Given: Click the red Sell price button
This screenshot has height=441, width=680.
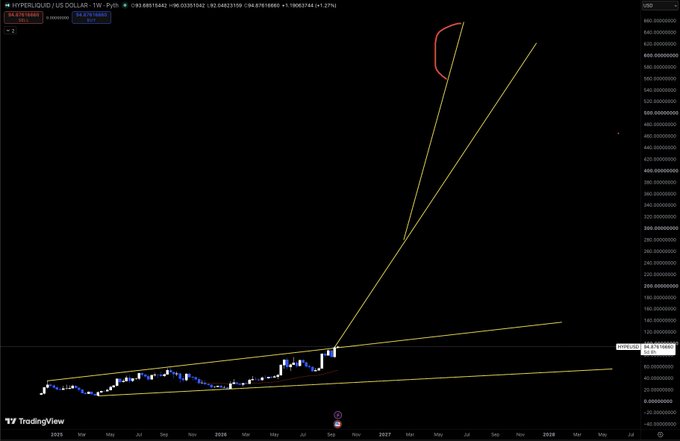Looking at the screenshot, I should coord(24,17).
